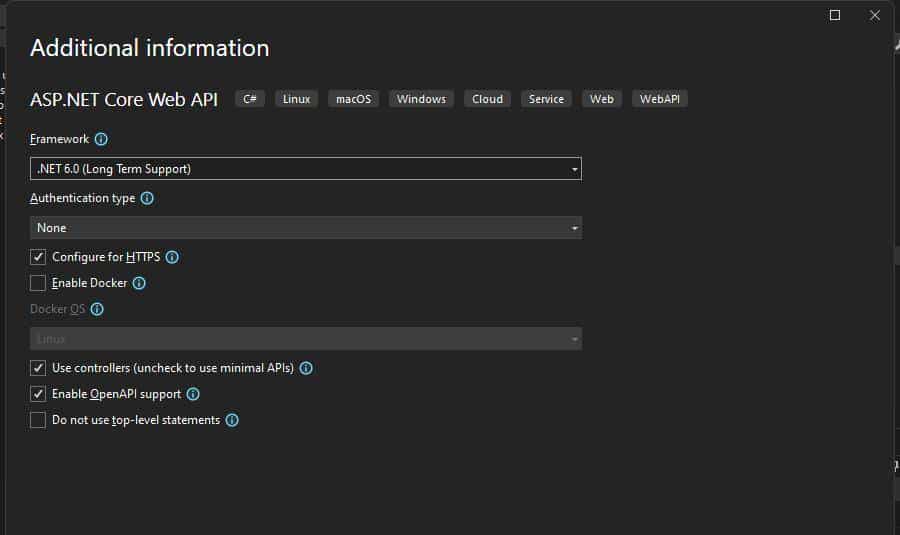The width and height of the screenshot is (900, 535).
Task: Select the Cloud tag
Action: point(487,99)
